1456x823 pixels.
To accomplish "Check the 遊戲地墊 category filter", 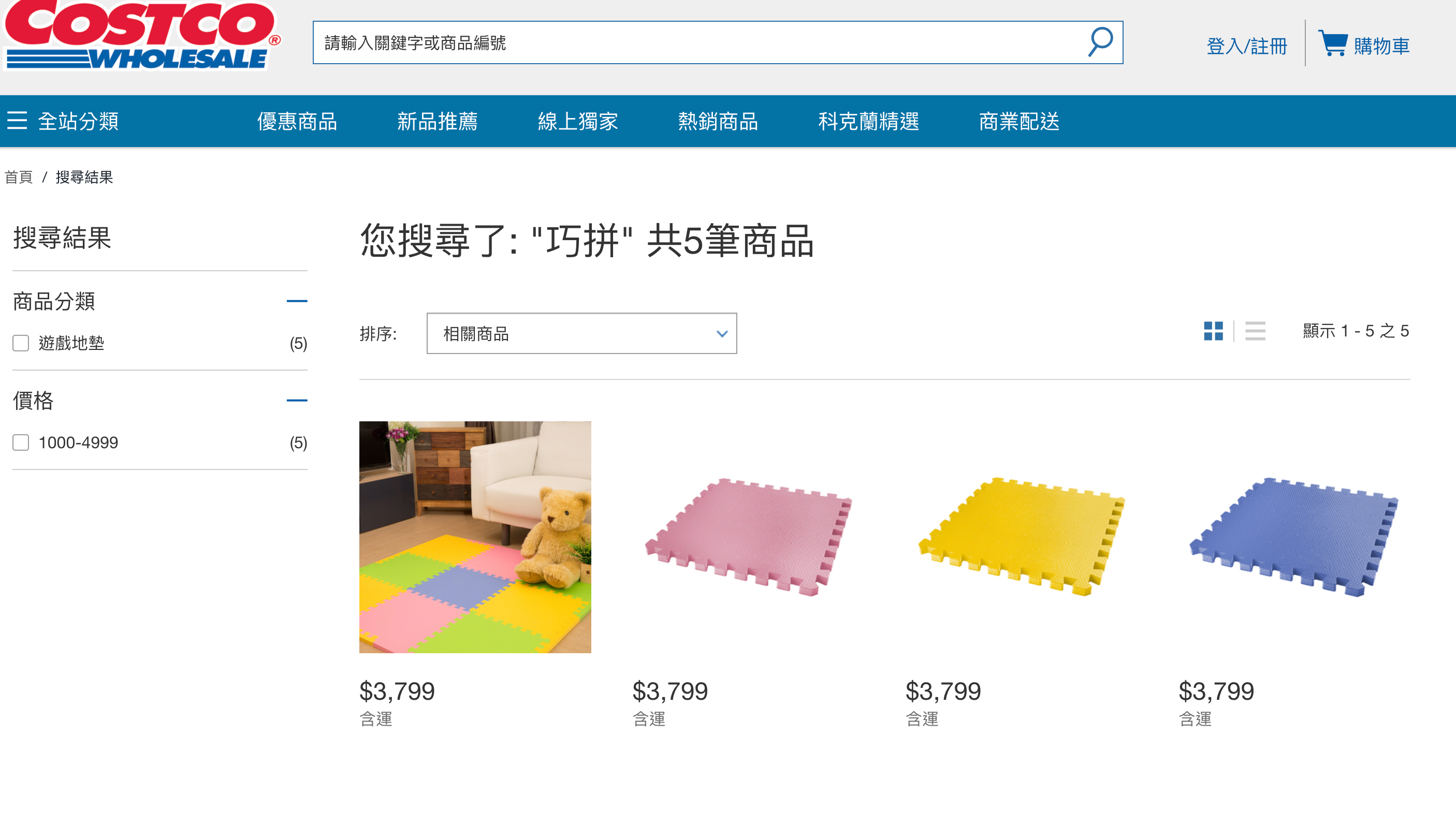I will pos(21,343).
